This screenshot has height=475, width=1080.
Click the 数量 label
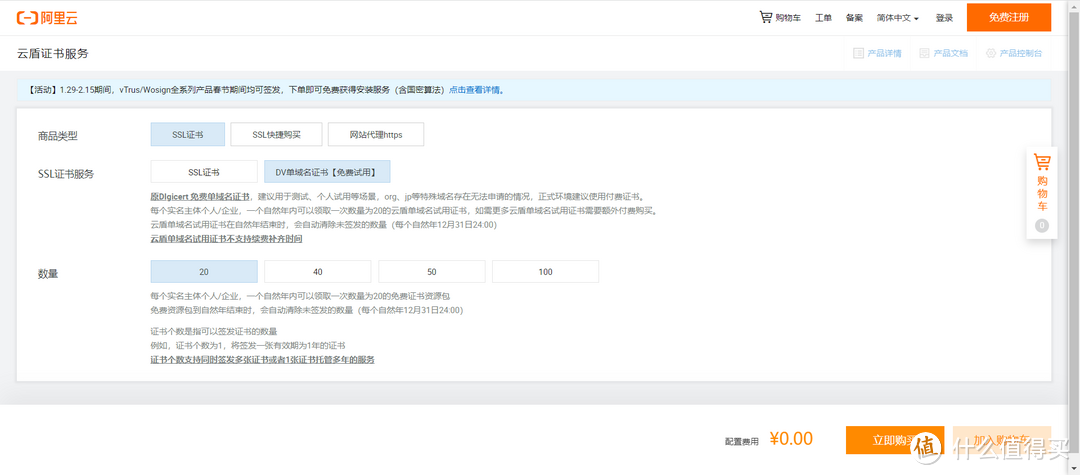(48, 273)
